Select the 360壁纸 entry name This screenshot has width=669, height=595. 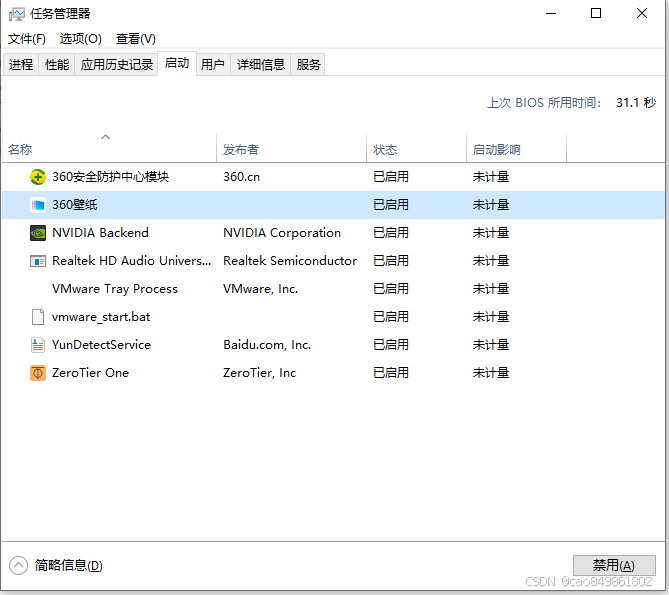click(x=75, y=205)
